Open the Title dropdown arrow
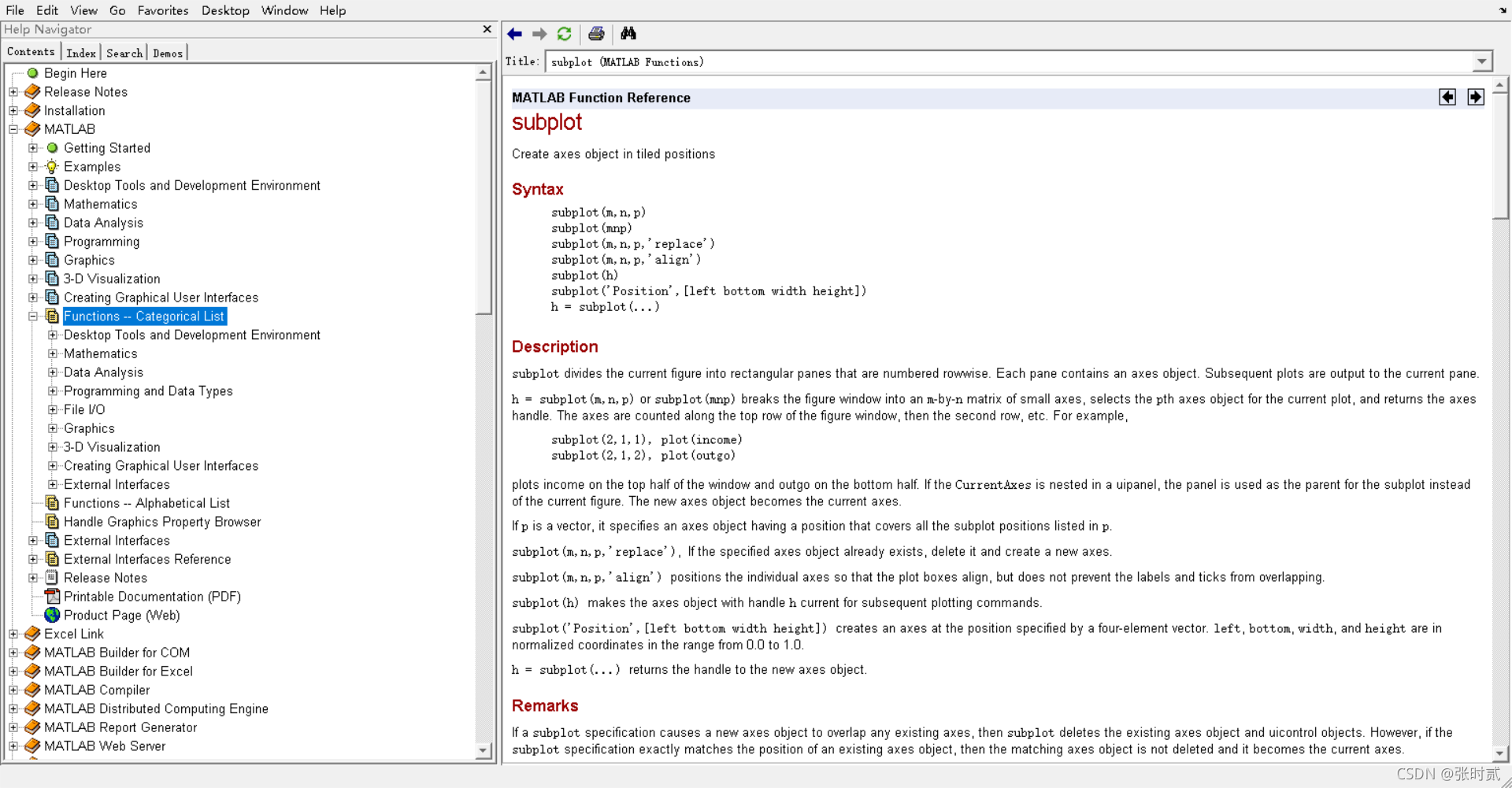The width and height of the screenshot is (1512, 788). point(1481,61)
